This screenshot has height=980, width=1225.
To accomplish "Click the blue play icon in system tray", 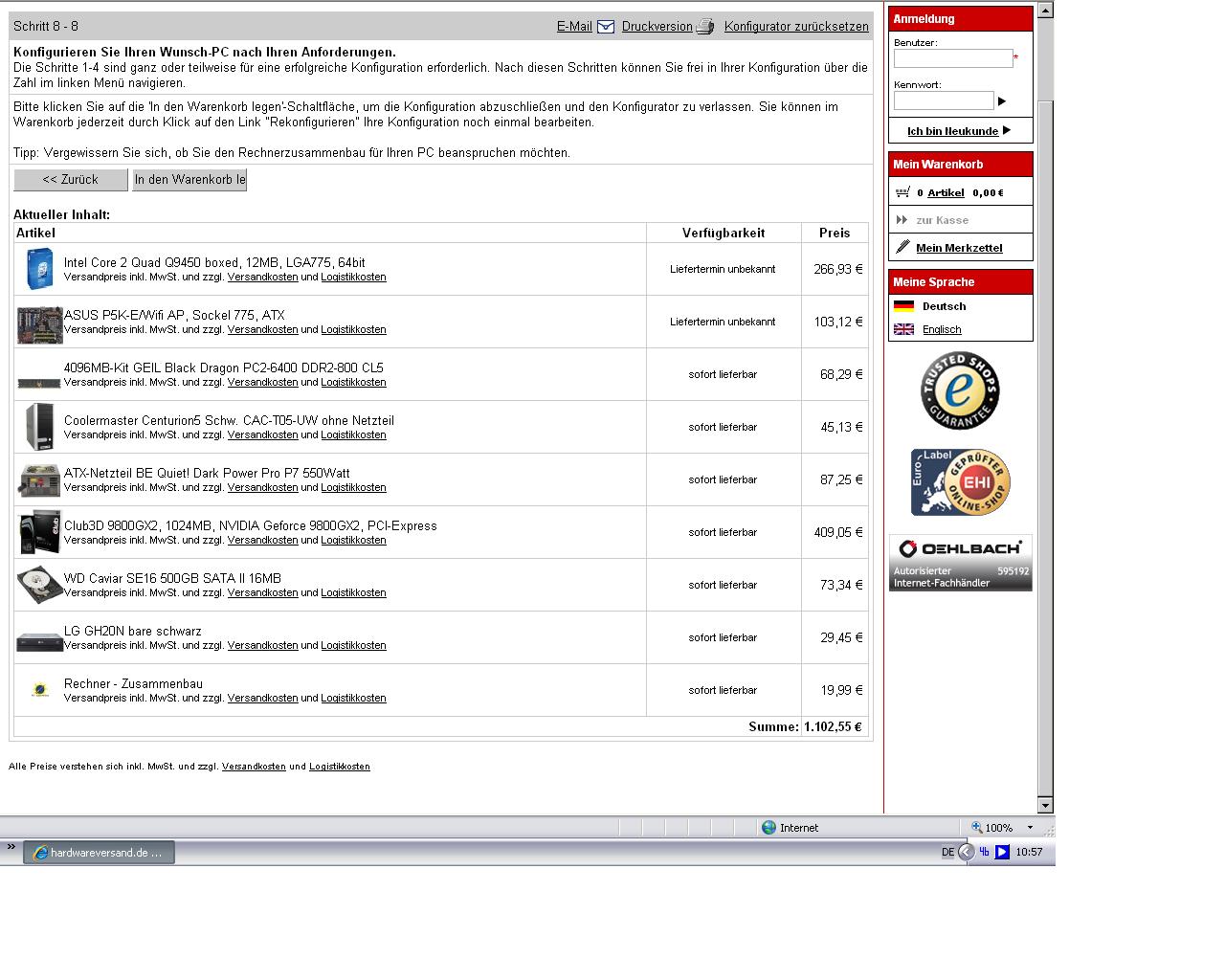I will [1002, 852].
